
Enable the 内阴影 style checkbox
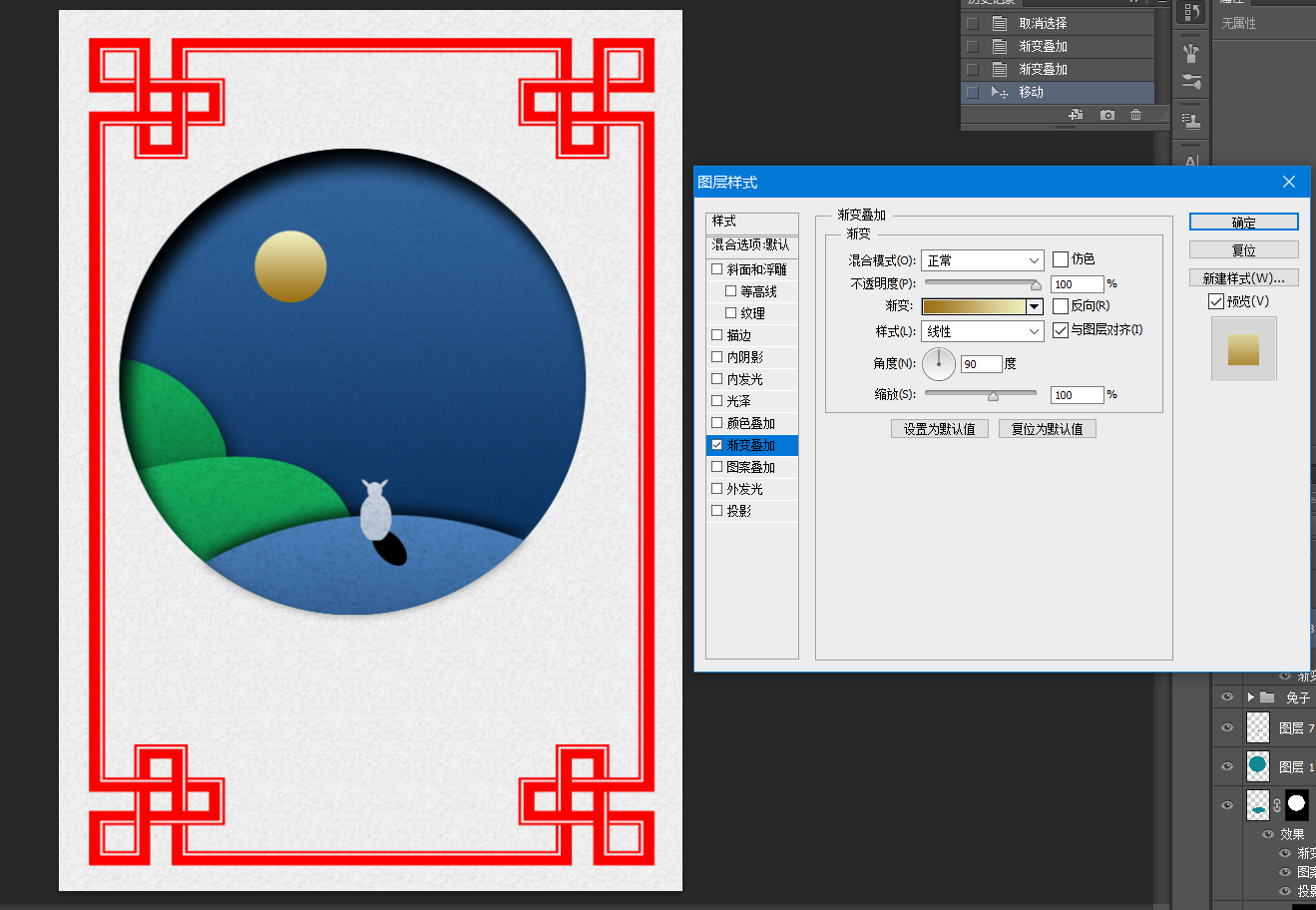[716, 357]
